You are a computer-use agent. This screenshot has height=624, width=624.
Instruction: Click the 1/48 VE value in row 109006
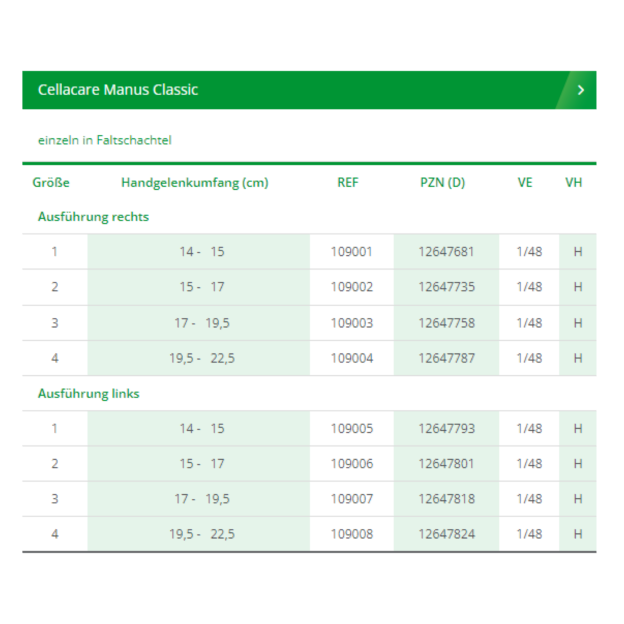[529, 464]
